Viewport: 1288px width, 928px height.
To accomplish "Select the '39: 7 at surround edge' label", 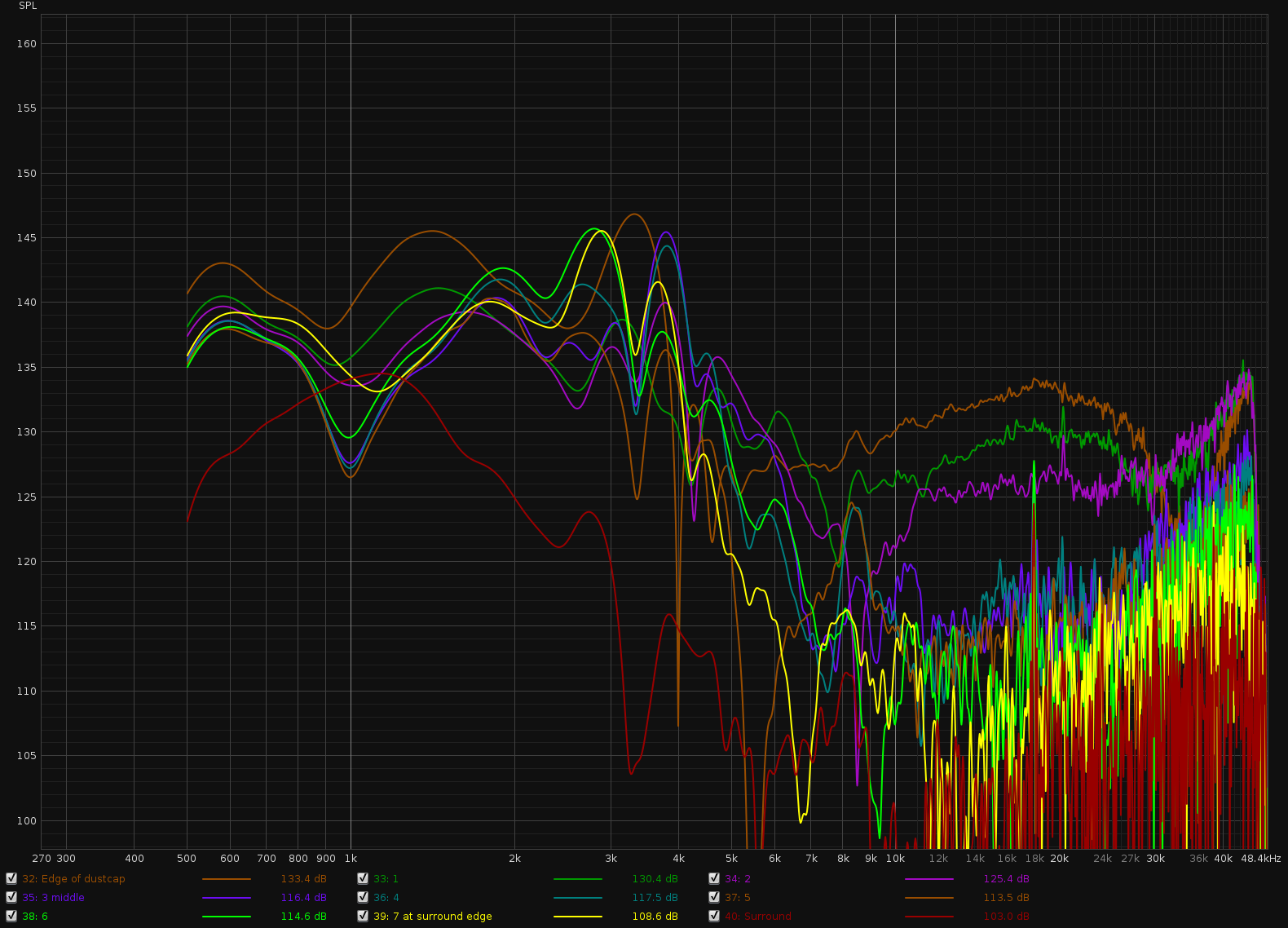I will click(433, 917).
